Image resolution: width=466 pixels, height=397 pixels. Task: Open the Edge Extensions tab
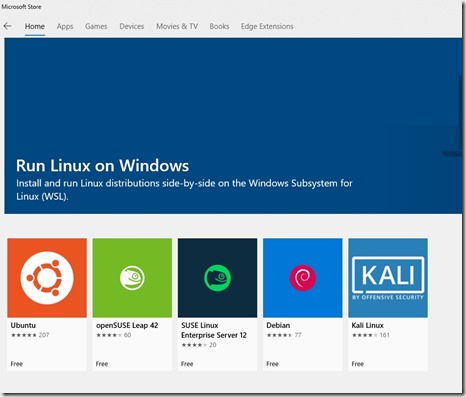[267, 26]
